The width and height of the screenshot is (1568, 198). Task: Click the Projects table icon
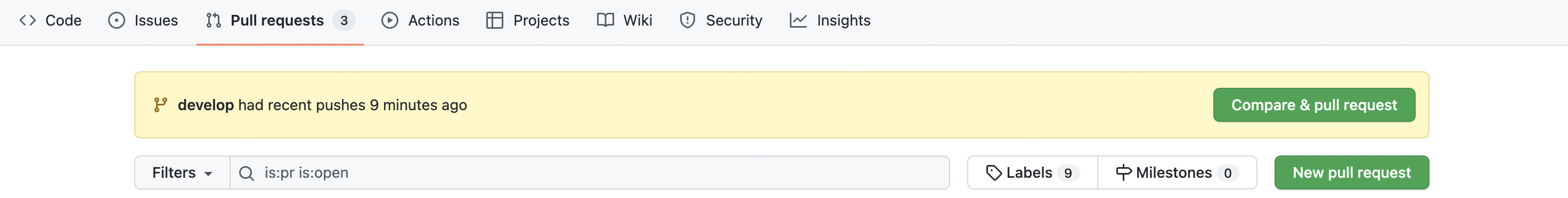494,21
